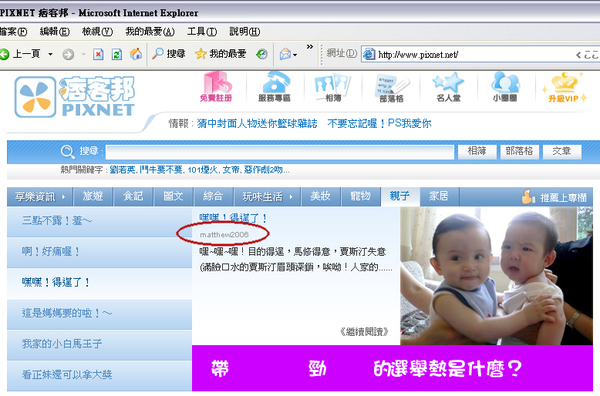Image resolution: width=600 pixels, height=396 pixels.
Task: Open the 名人堂 stars icon
Action: coord(448,87)
